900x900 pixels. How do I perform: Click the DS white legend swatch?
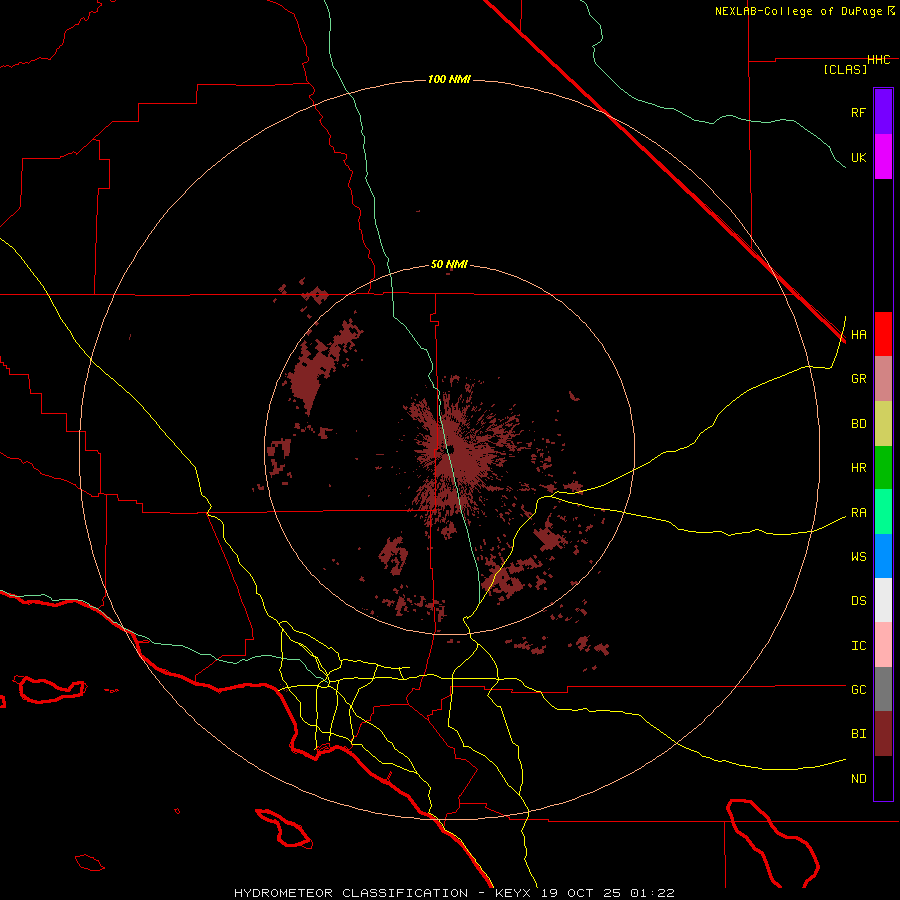[x=883, y=600]
